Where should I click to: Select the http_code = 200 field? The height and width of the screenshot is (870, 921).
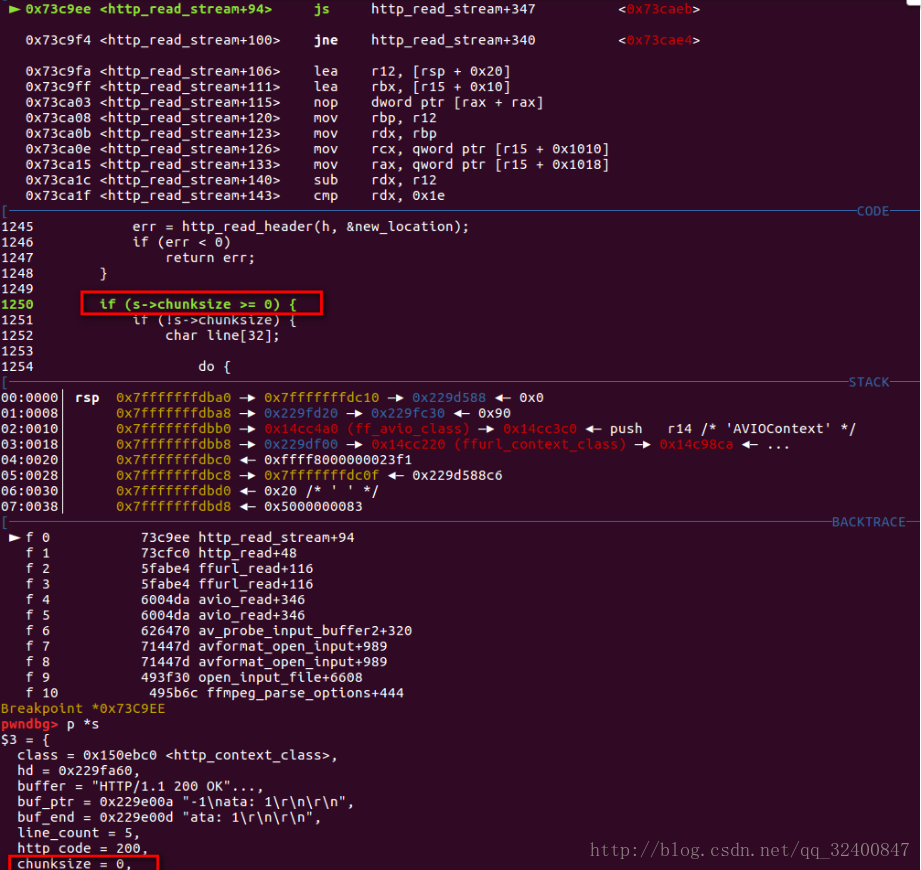83,849
